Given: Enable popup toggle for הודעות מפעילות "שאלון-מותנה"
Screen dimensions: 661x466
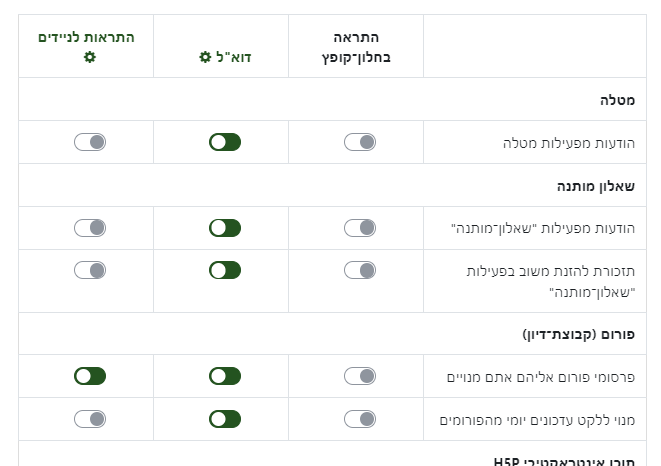Looking at the screenshot, I should coord(360,228).
